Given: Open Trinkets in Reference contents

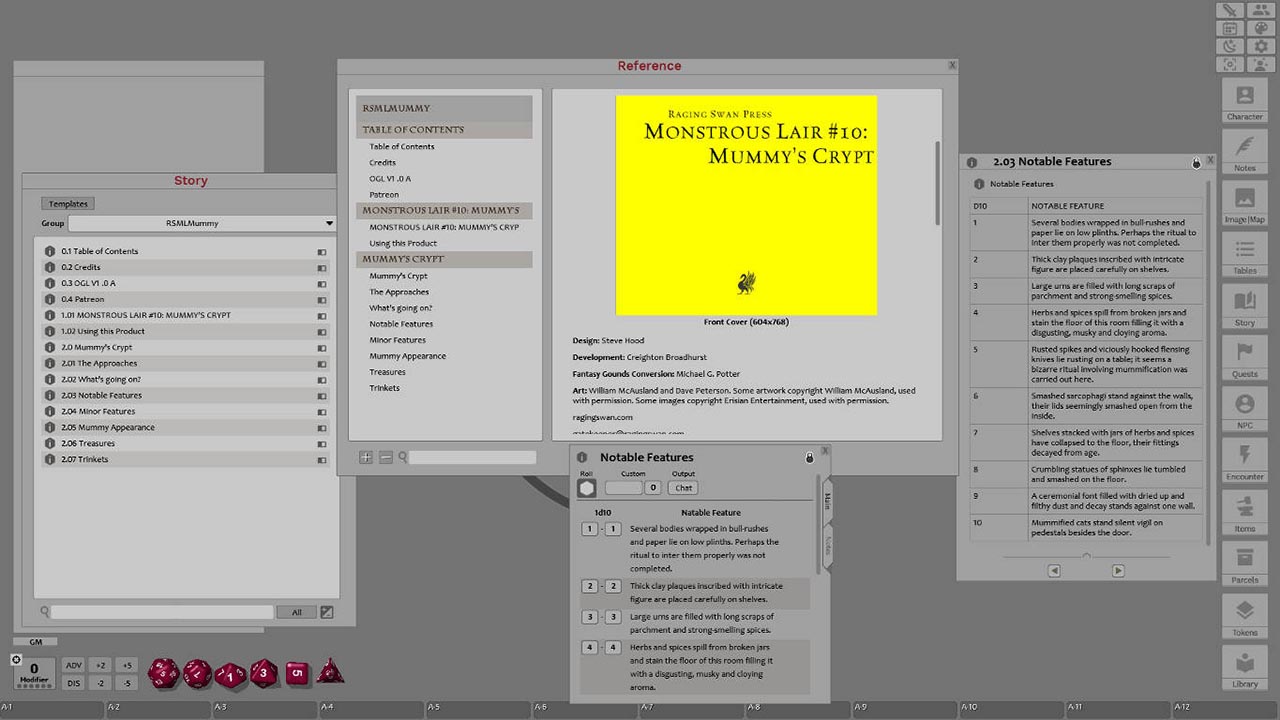Looking at the screenshot, I should point(385,388).
